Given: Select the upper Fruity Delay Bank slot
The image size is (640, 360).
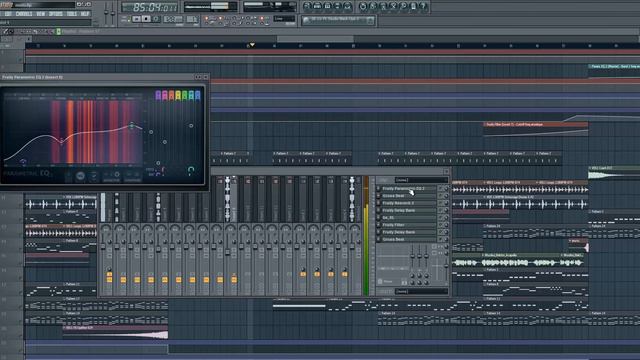Looking at the screenshot, I should pyautogui.click(x=409, y=210).
